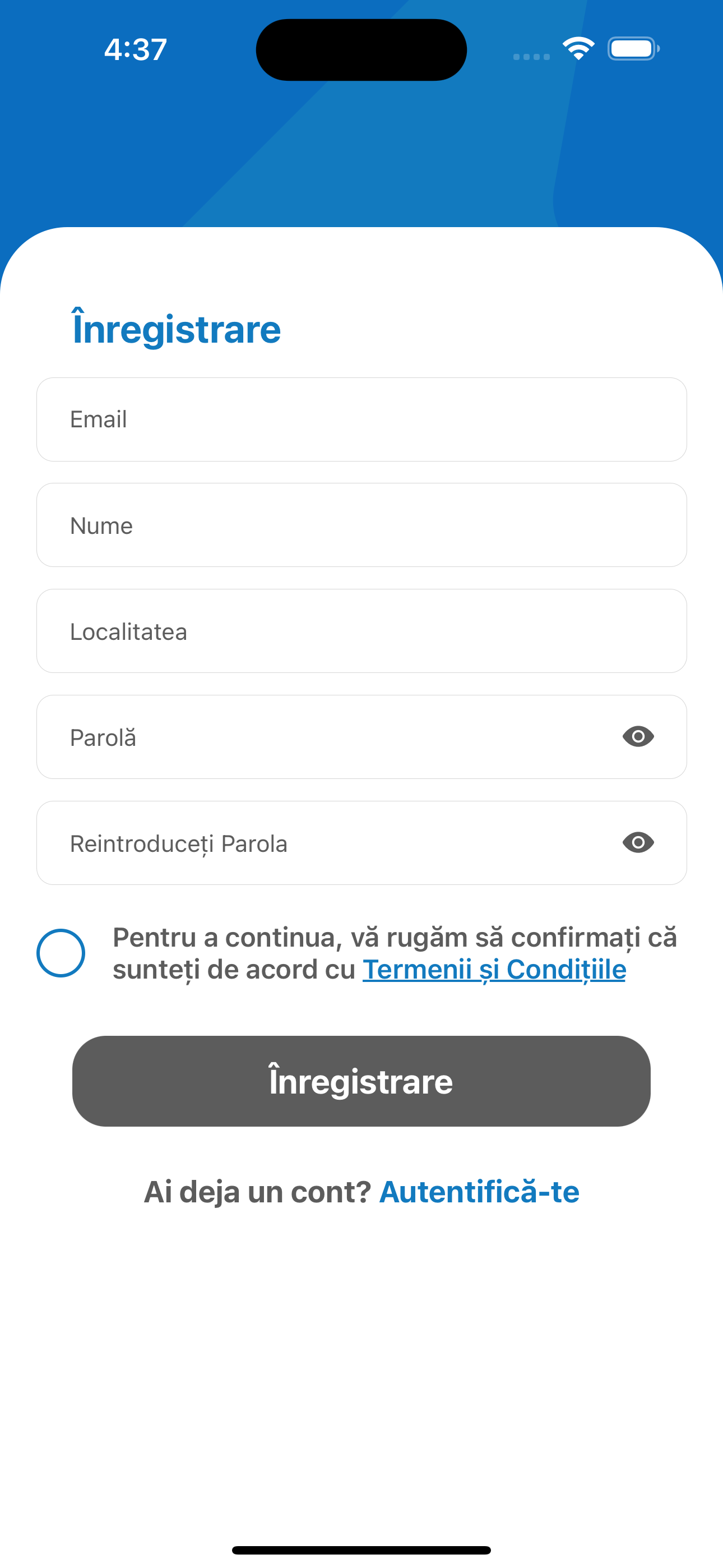Image resolution: width=723 pixels, height=1568 pixels.
Task: Click into the Parolă password field
Action: 328,737
